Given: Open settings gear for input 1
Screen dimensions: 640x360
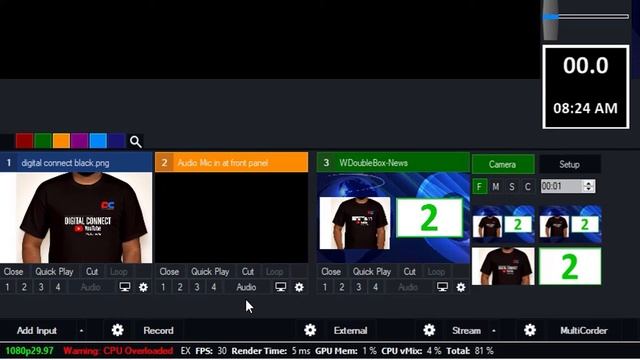Looking at the screenshot, I should coord(143,287).
